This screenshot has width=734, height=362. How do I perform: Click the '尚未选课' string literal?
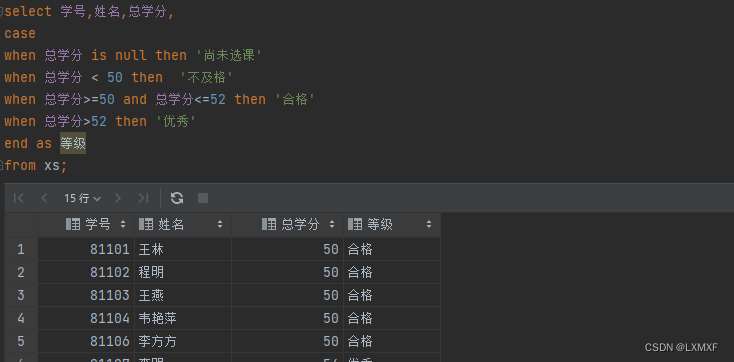tap(228, 55)
